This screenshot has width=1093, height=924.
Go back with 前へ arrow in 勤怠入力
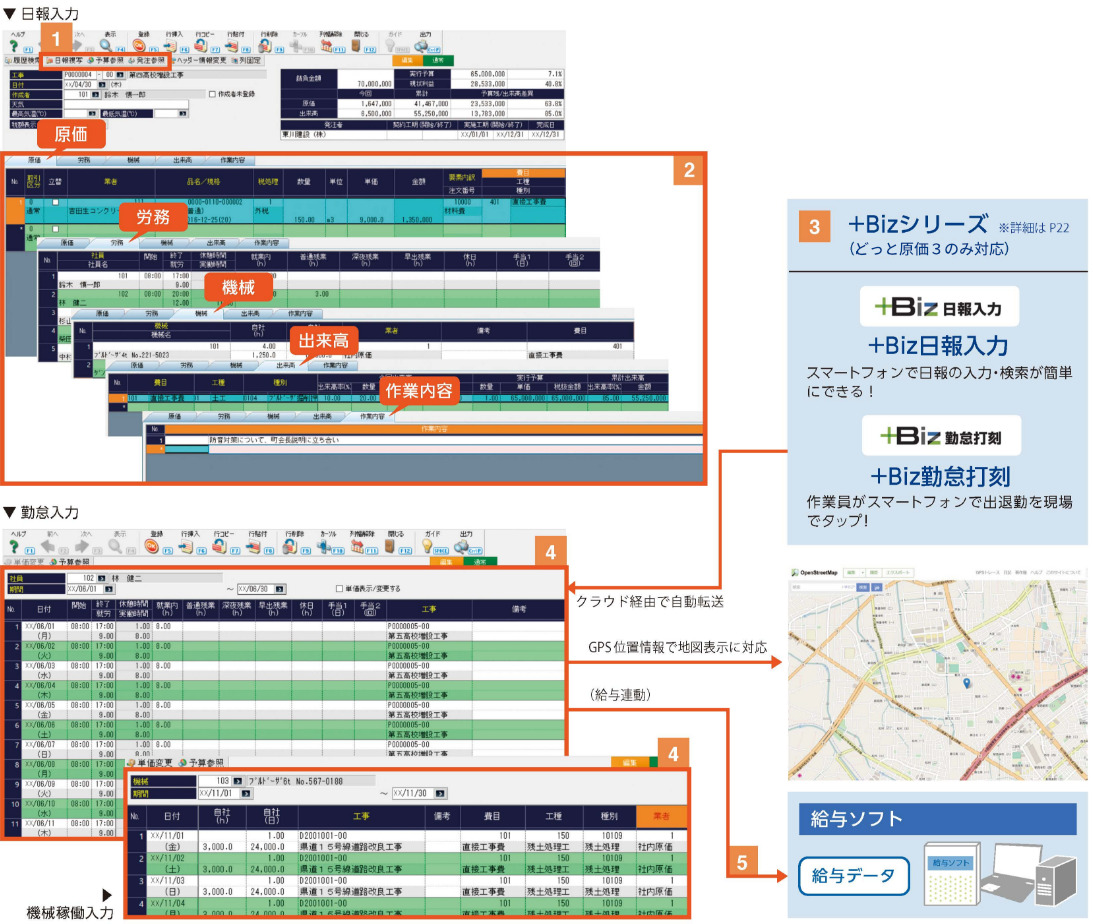click(x=48, y=547)
